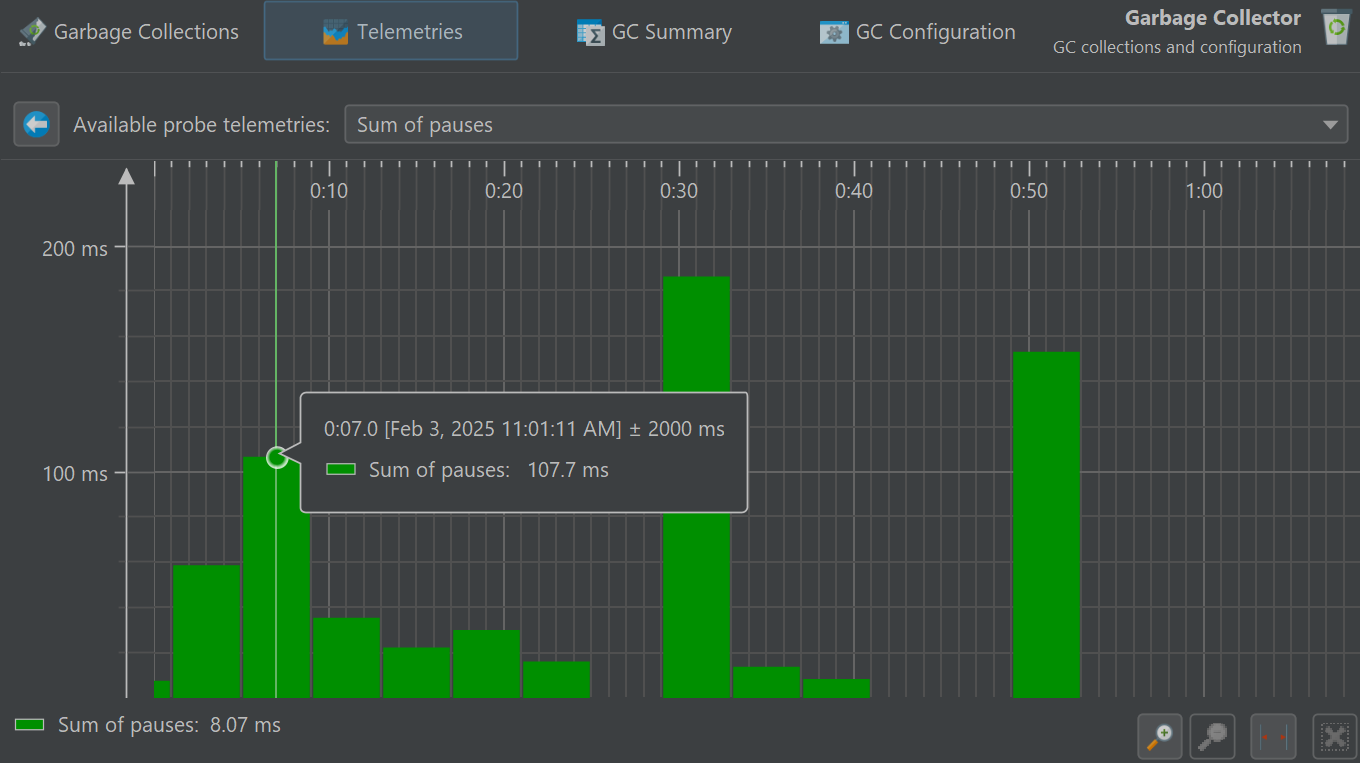Click the 'Garbage Collector' heading text

pos(1213,18)
